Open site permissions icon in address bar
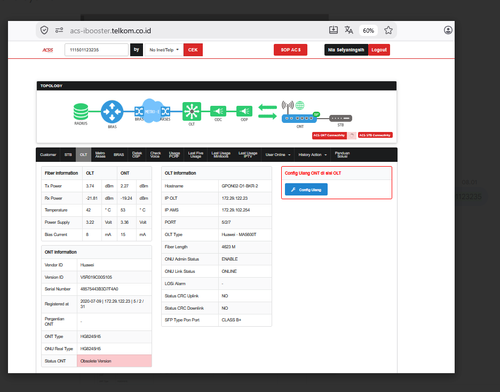 click(59, 30)
